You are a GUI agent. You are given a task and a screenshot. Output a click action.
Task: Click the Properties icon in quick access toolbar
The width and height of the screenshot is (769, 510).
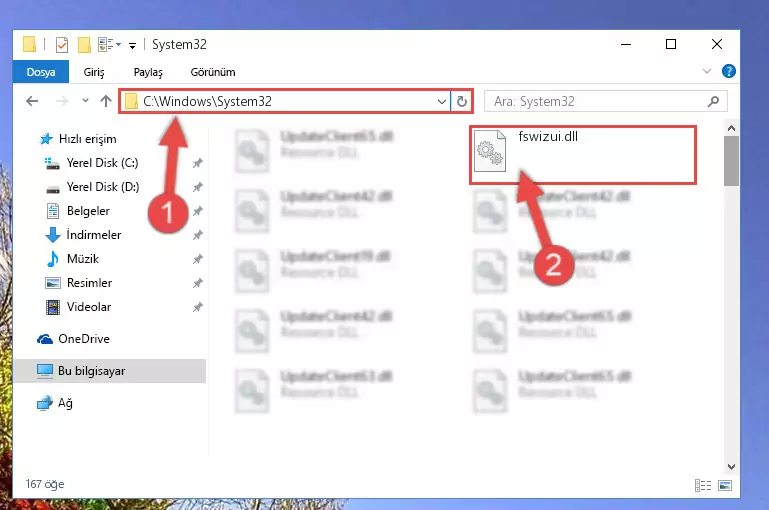tap(62, 45)
